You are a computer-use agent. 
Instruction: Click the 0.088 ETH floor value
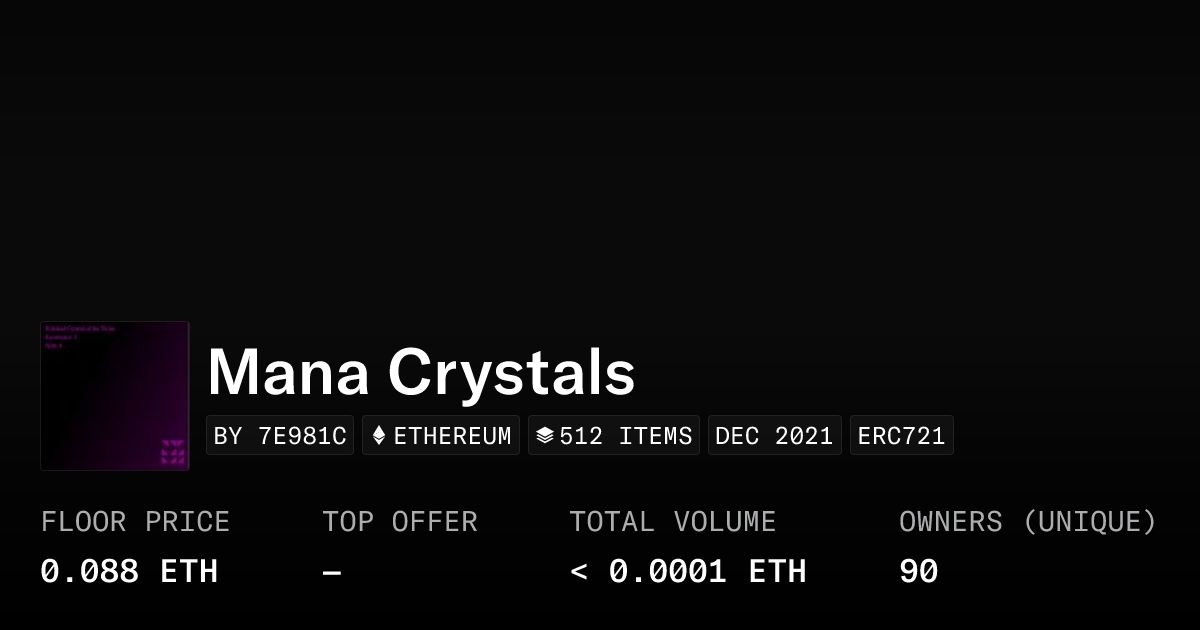129,571
